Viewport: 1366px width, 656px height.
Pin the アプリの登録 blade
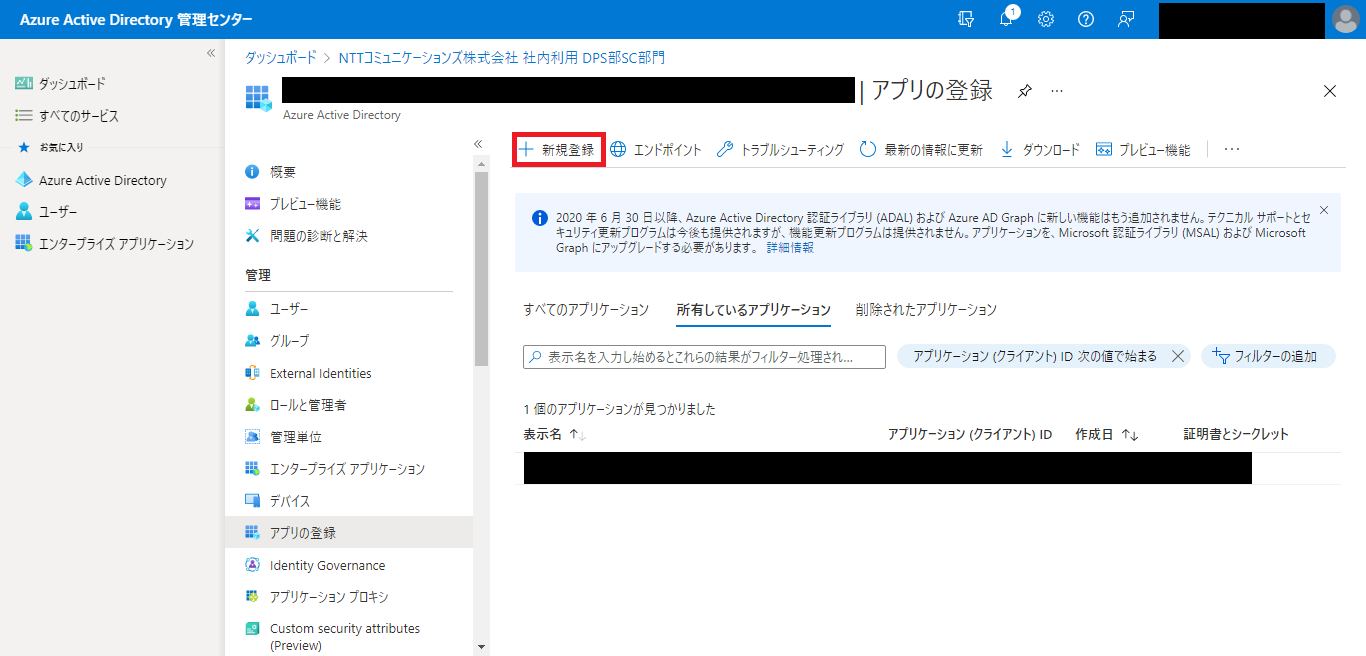tap(1024, 91)
